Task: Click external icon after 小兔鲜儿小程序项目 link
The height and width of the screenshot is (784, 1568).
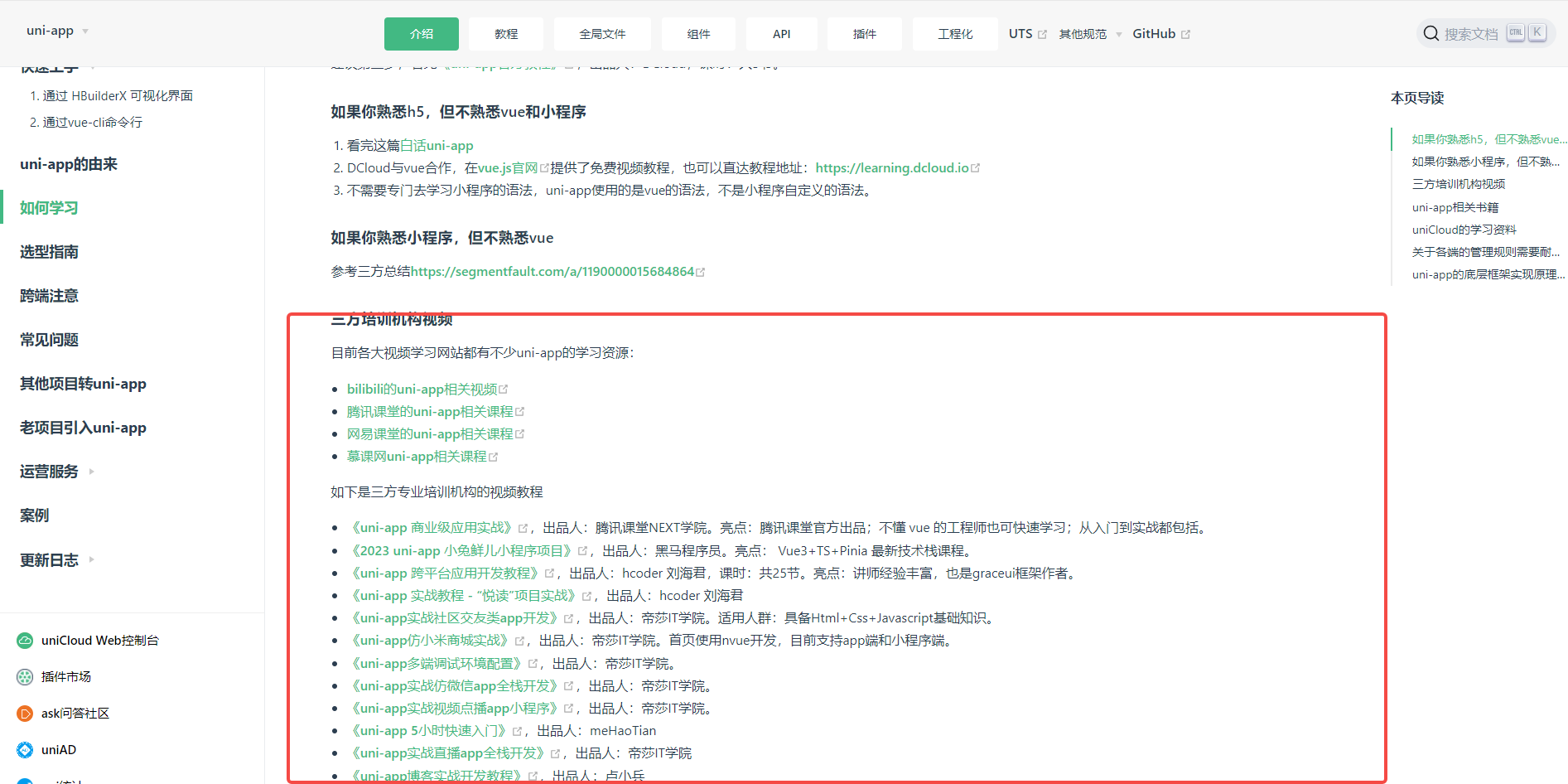Action: pyautogui.click(x=583, y=551)
